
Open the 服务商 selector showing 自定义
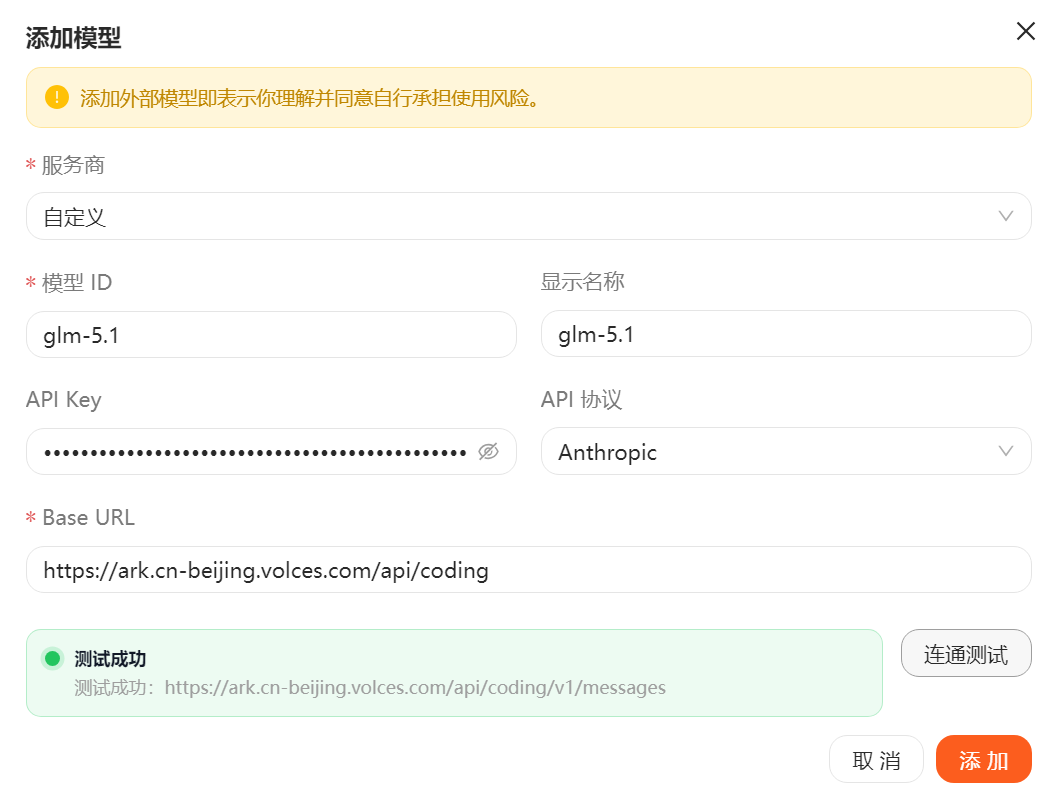528,216
